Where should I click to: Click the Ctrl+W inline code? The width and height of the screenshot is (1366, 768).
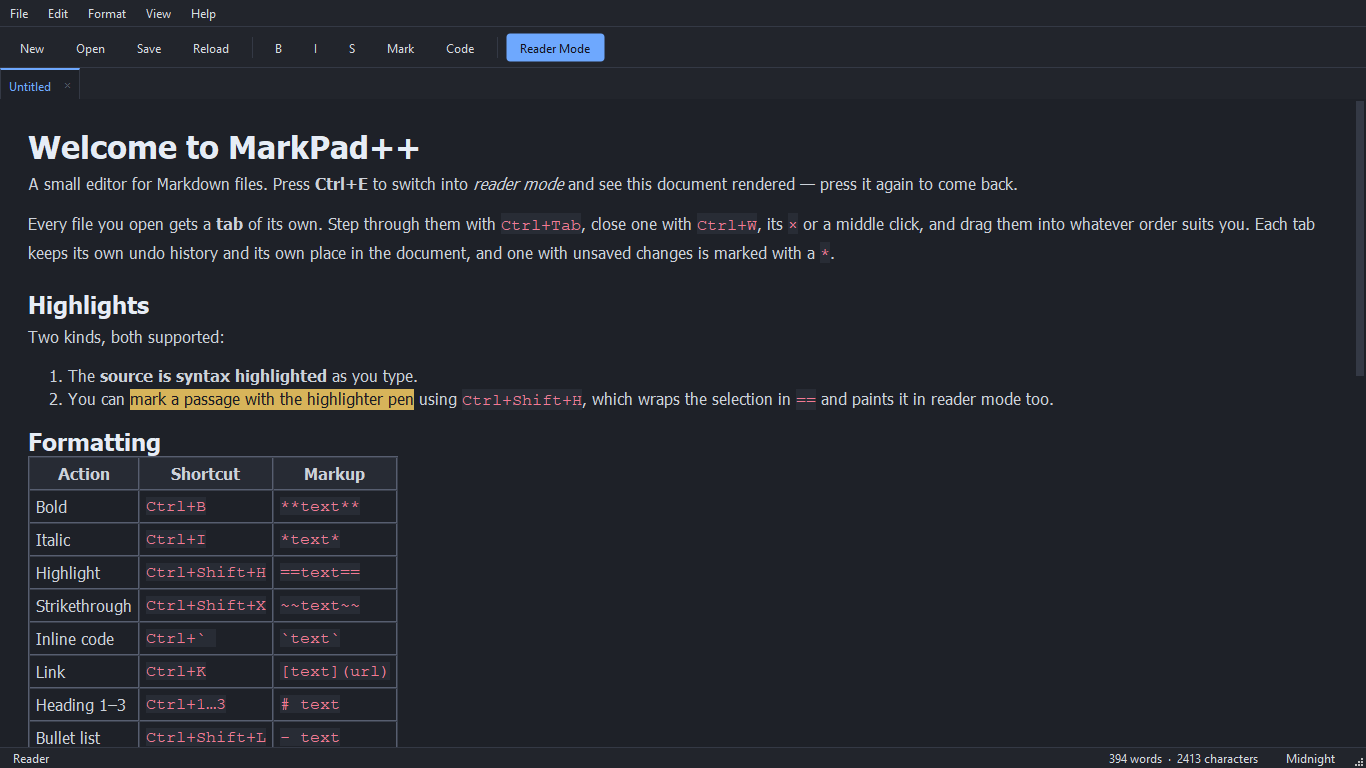[727, 225]
